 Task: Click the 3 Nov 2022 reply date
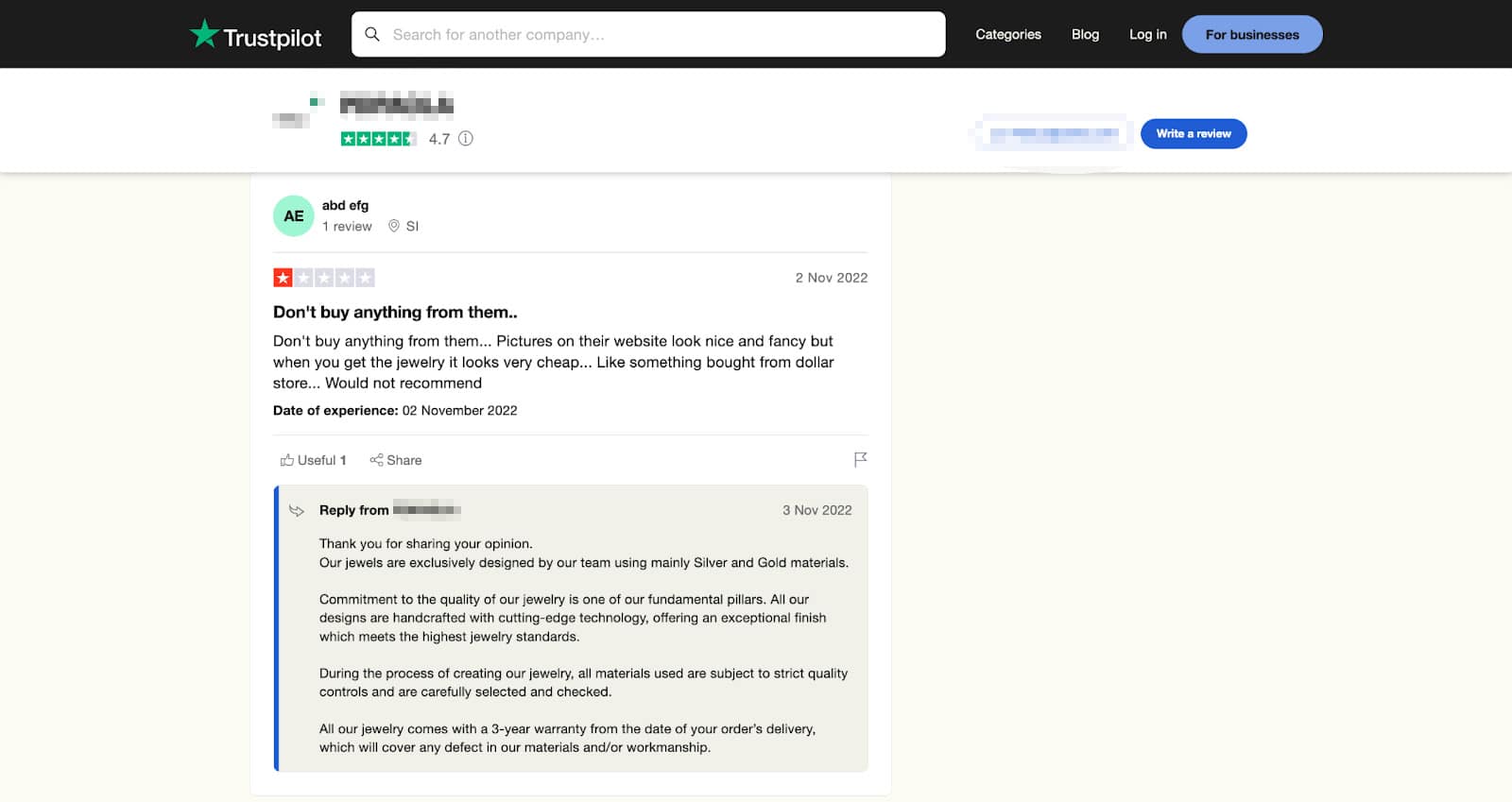[x=817, y=510]
